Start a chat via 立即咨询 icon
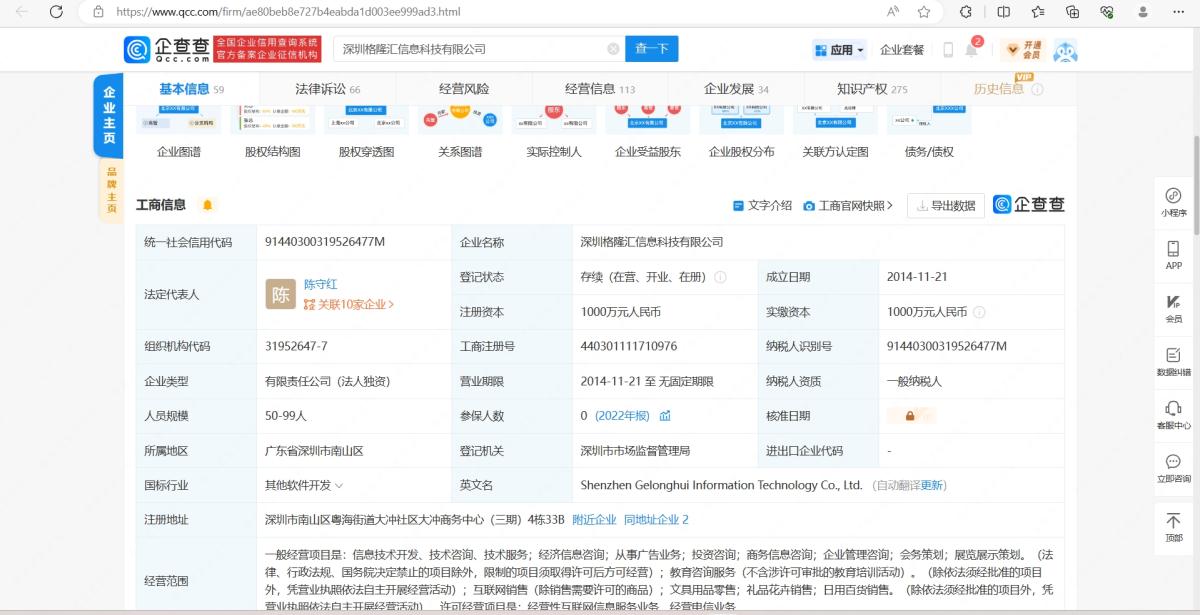Image resolution: width=1200 pixels, height=615 pixels. click(x=1174, y=468)
